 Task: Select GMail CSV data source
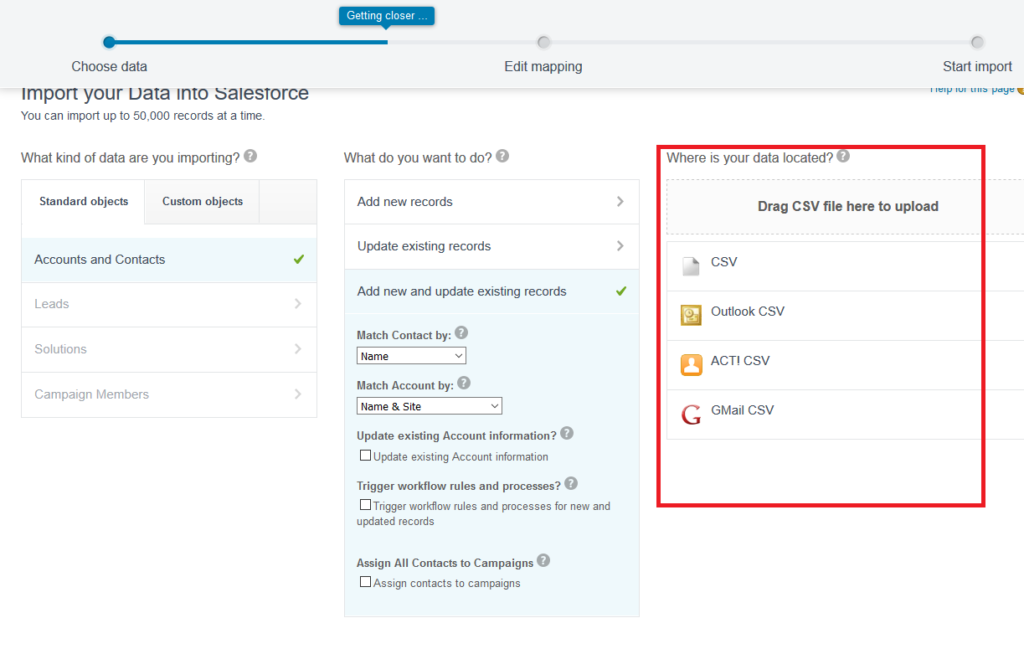coord(845,415)
